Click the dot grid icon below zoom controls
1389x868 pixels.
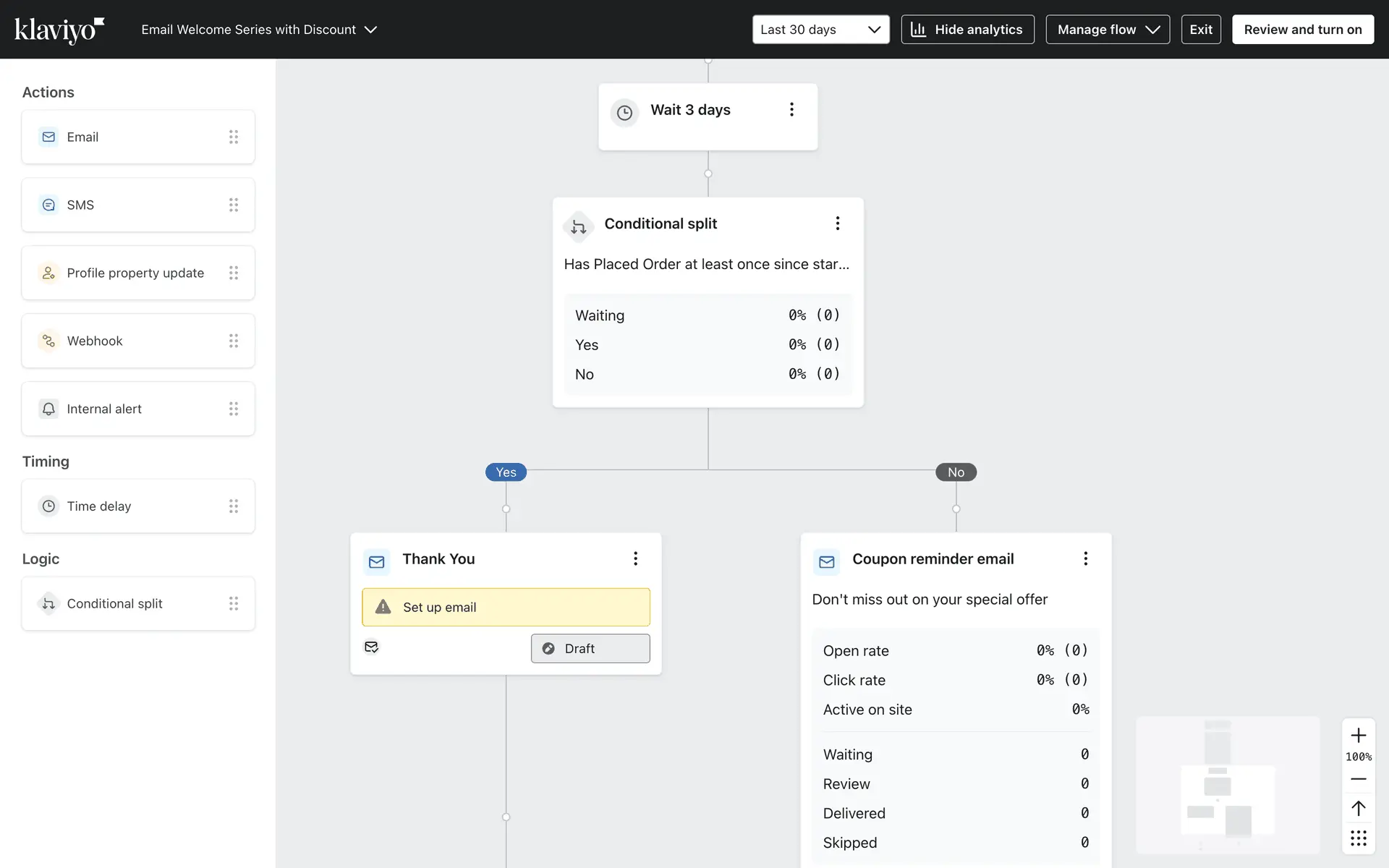point(1358,838)
